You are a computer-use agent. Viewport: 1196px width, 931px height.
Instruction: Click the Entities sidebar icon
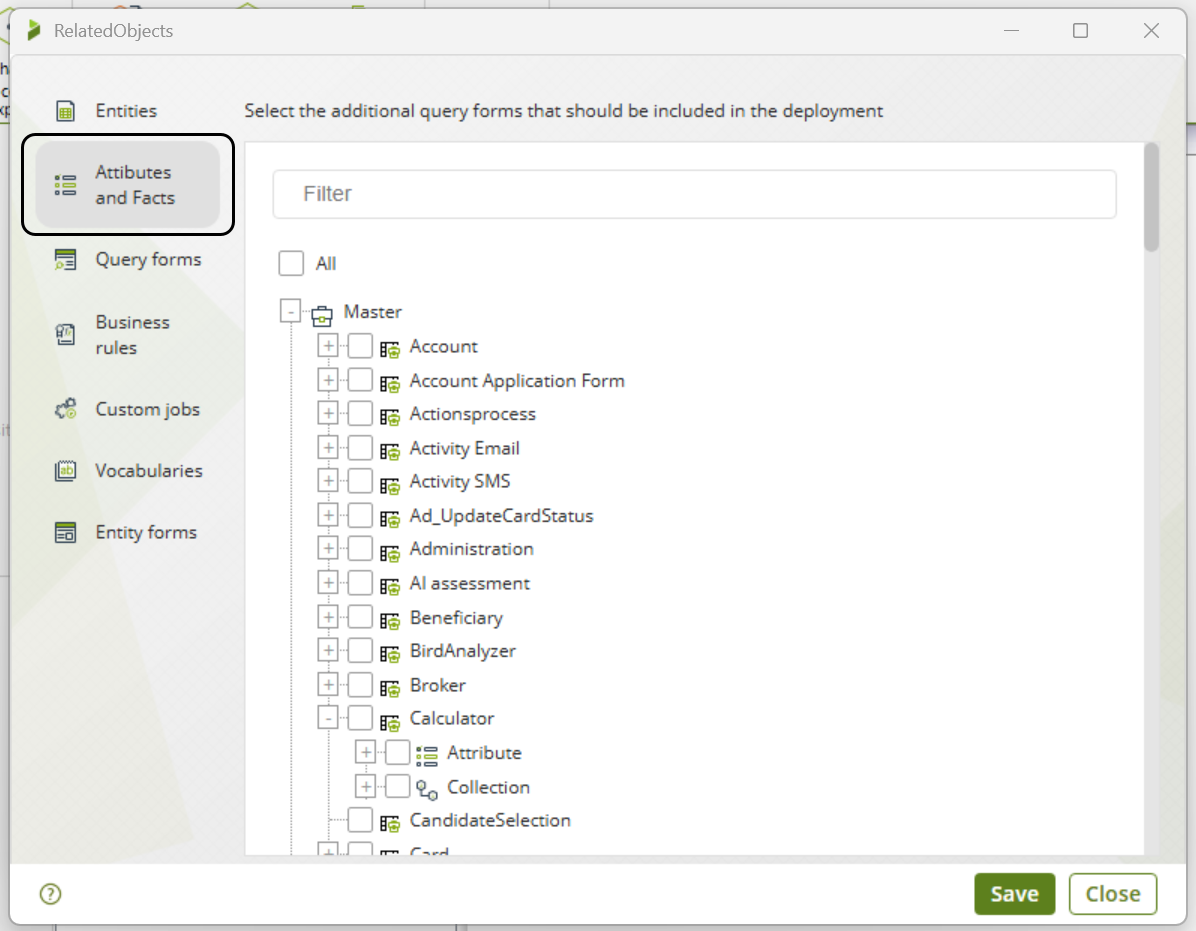tap(66, 111)
